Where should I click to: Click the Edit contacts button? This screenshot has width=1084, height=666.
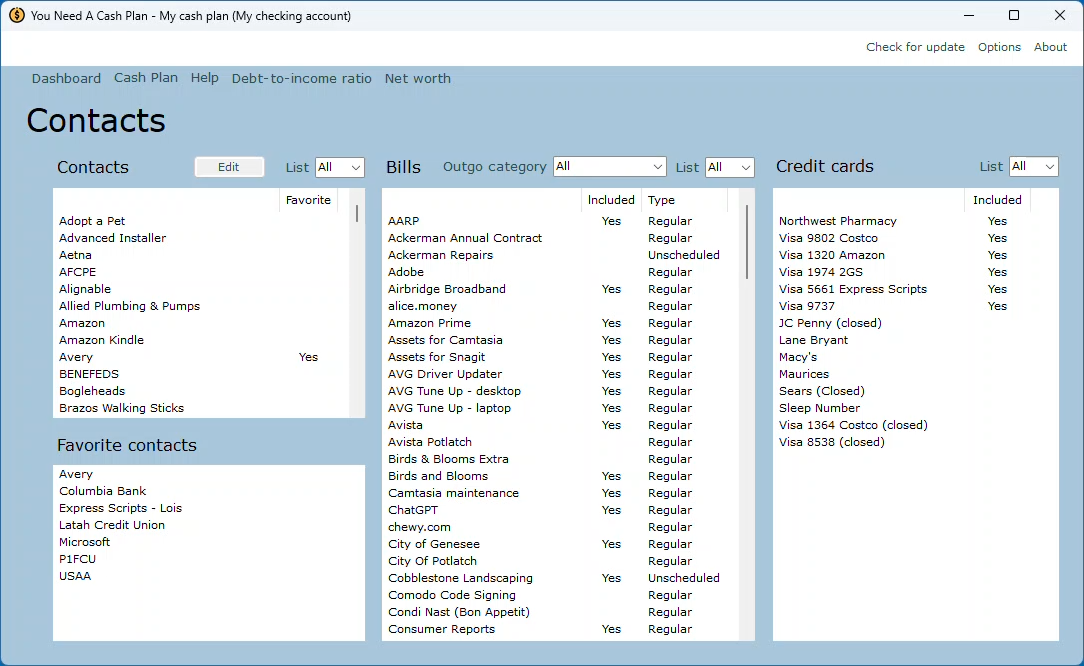pos(229,167)
